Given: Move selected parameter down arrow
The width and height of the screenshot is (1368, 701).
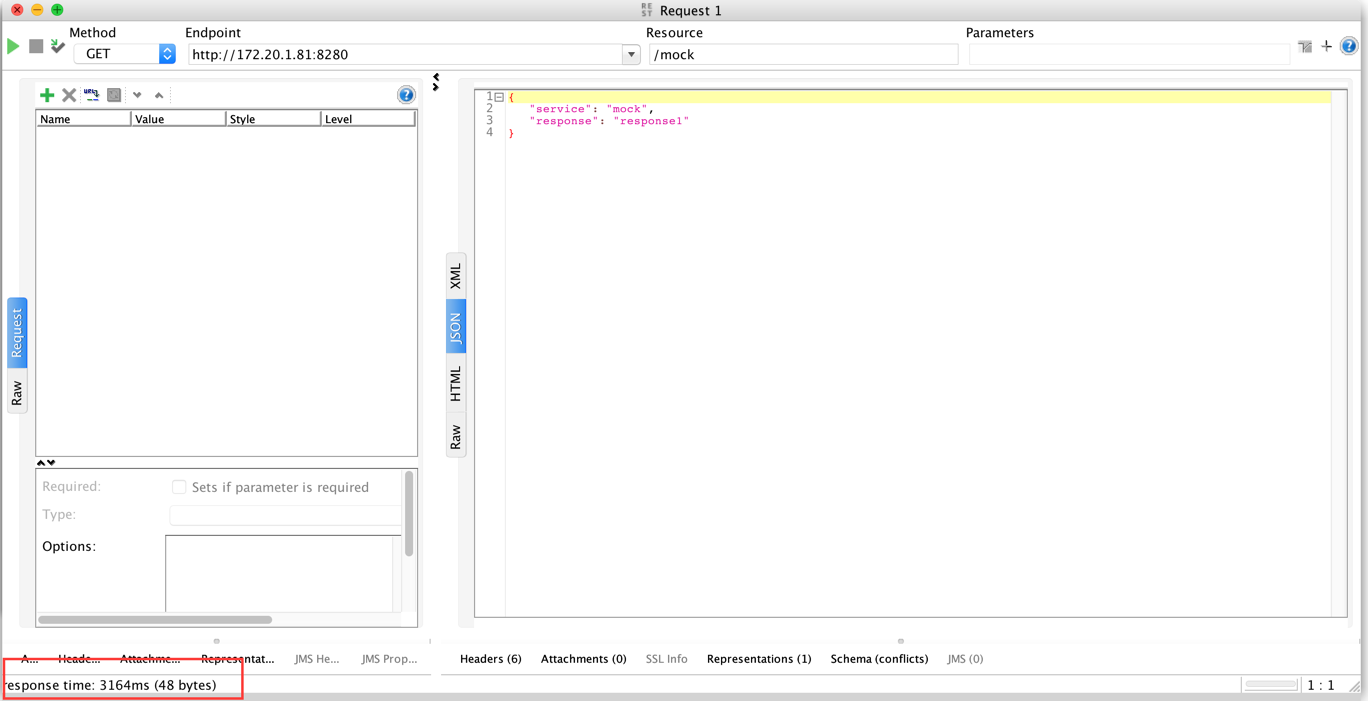Looking at the screenshot, I should (x=137, y=95).
